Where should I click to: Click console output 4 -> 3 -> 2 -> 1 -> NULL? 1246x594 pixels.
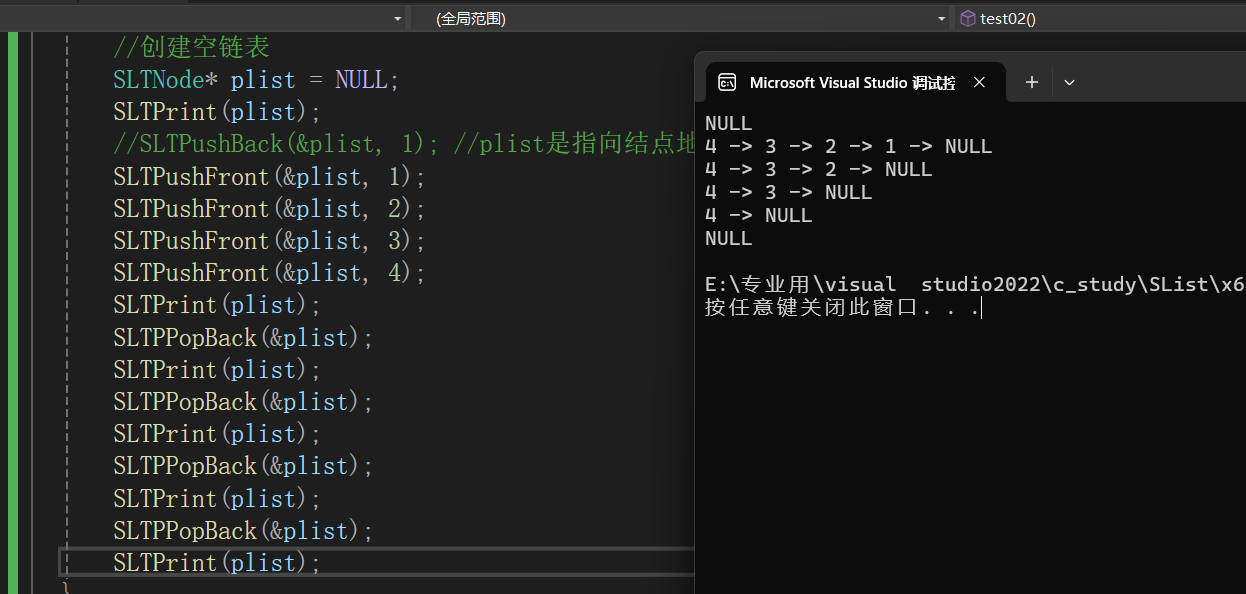848,147
